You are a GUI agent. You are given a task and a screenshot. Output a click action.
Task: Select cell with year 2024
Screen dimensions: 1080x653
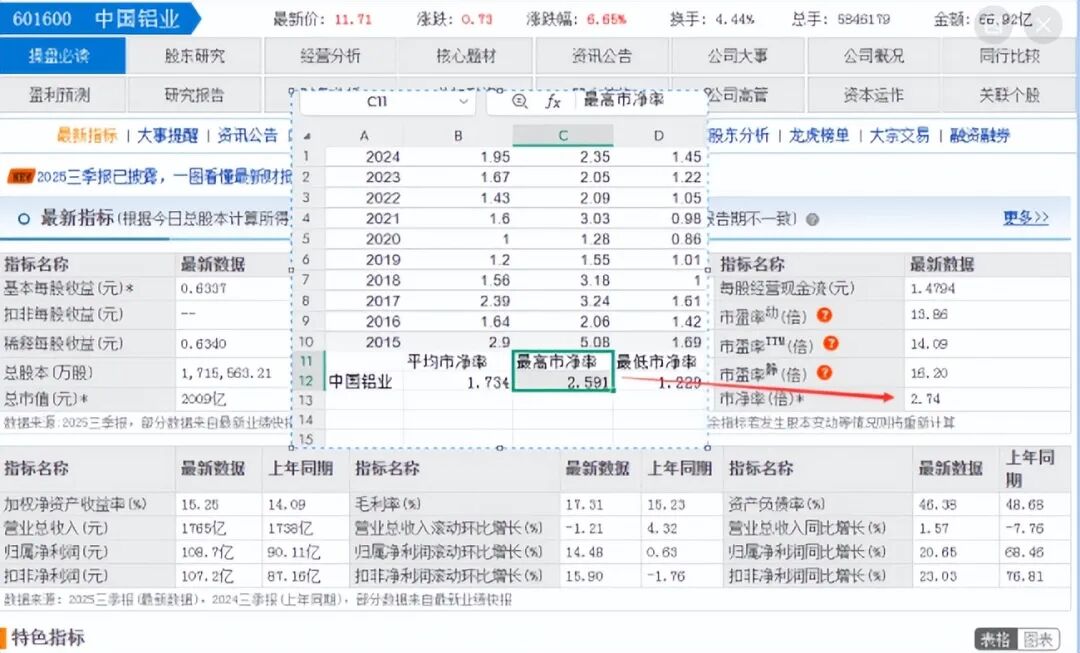tap(364, 157)
